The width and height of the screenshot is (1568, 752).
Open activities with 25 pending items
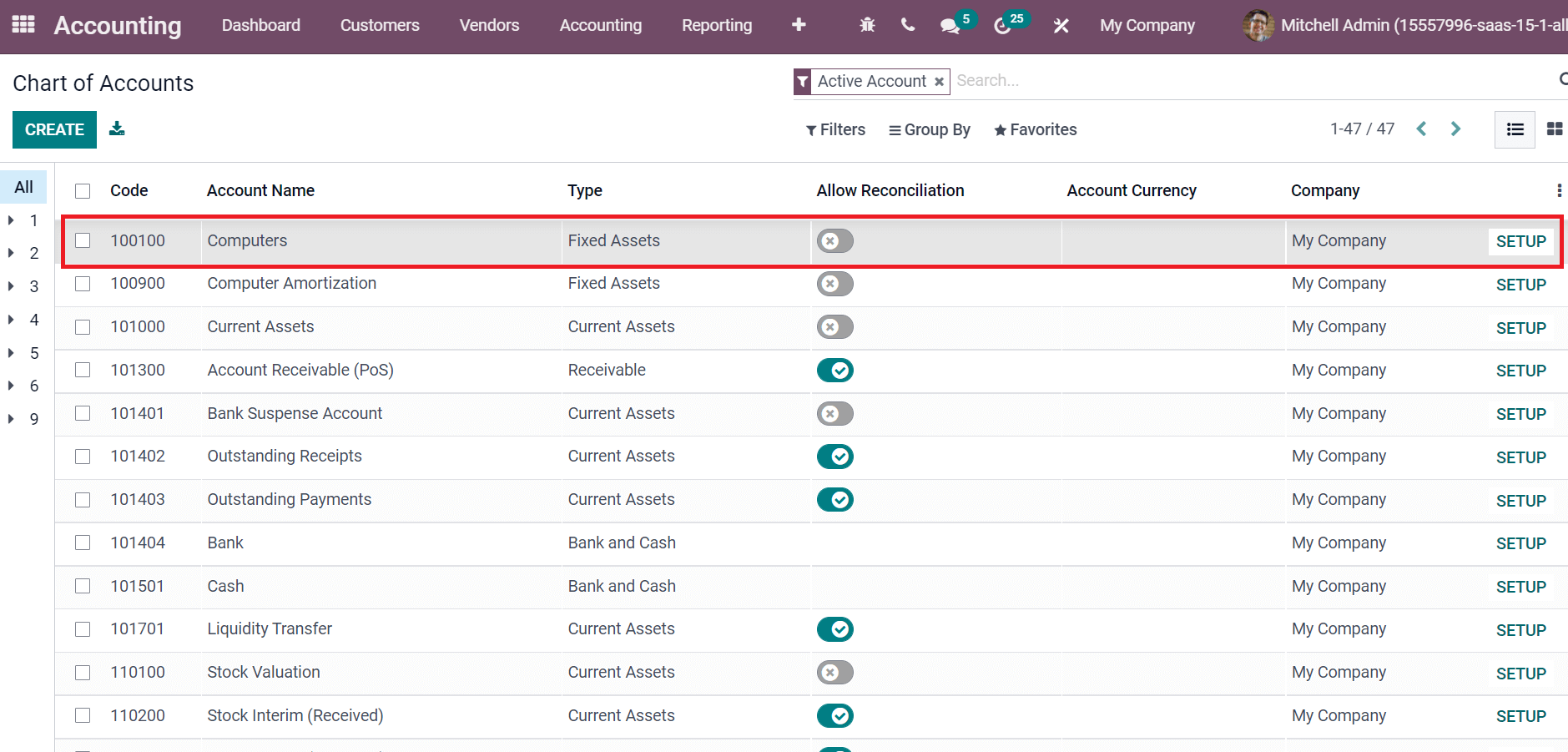coord(1004,25)
